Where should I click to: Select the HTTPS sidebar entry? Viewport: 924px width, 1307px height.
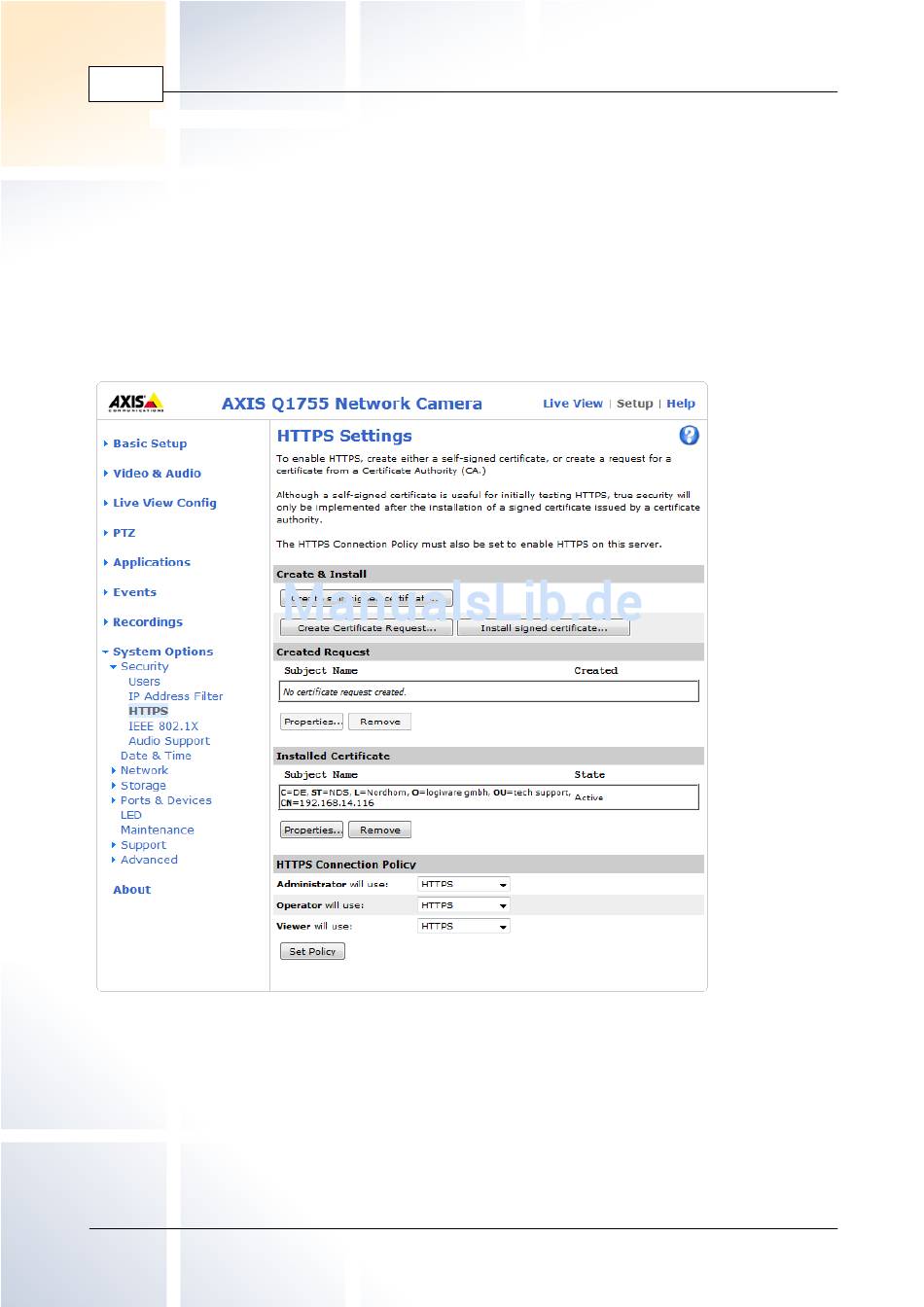(149, 711)
